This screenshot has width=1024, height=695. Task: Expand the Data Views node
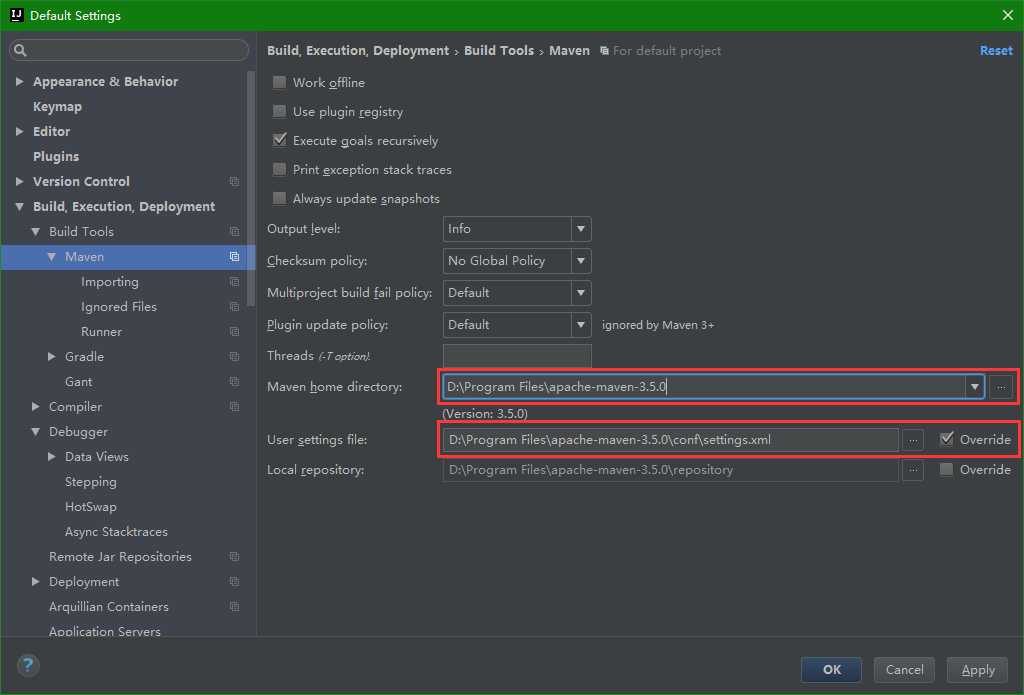click(x=52, y=457)
